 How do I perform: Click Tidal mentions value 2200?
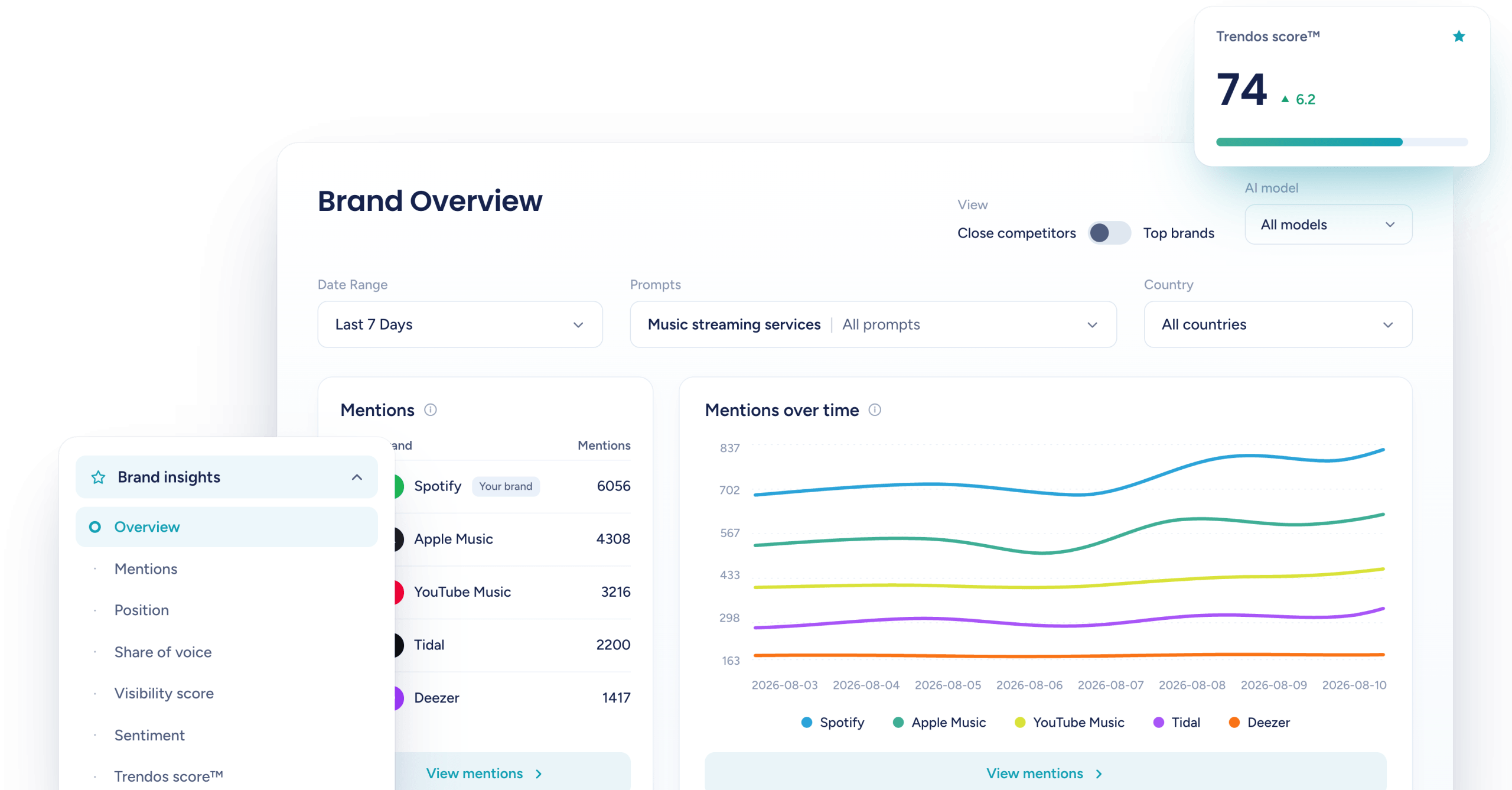pos(613,645)
